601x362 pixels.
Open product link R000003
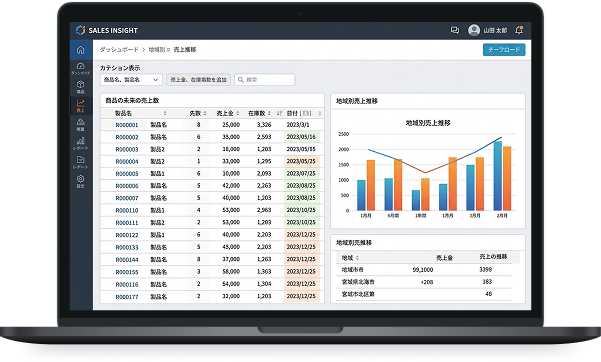[x=126, y=149]
